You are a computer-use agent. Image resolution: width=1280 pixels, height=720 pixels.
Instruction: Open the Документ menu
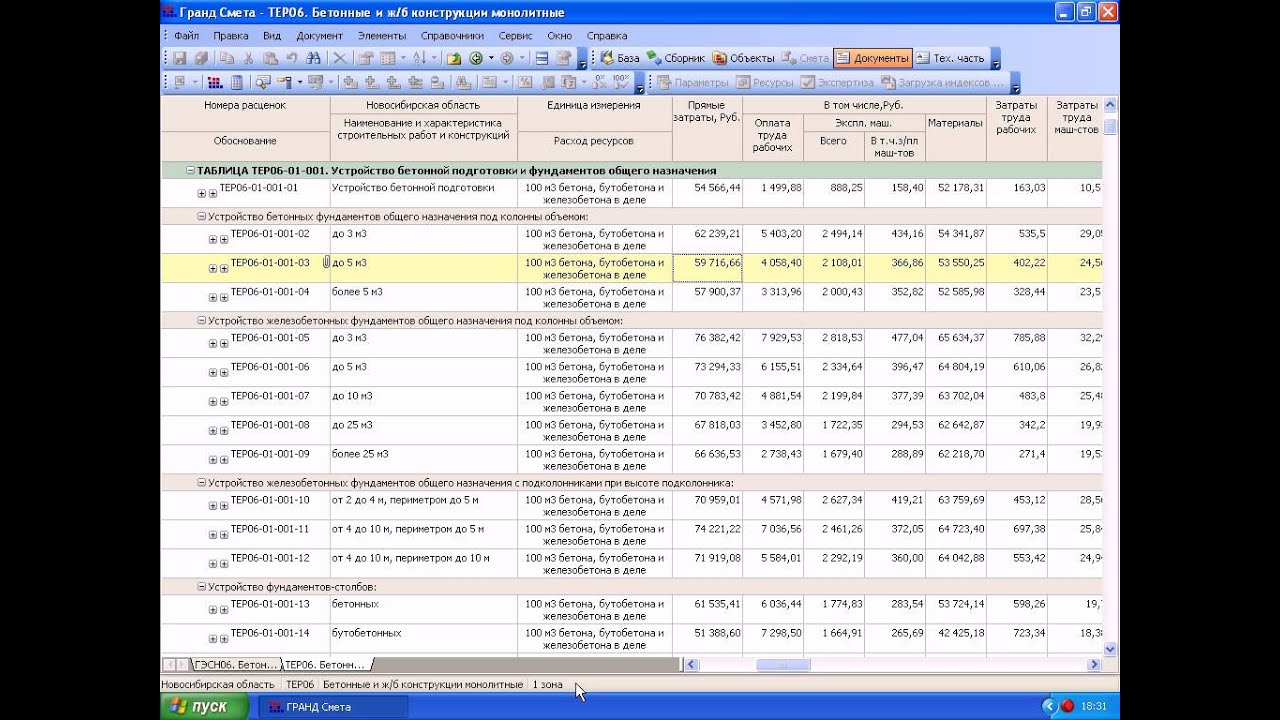coord(320,35)
